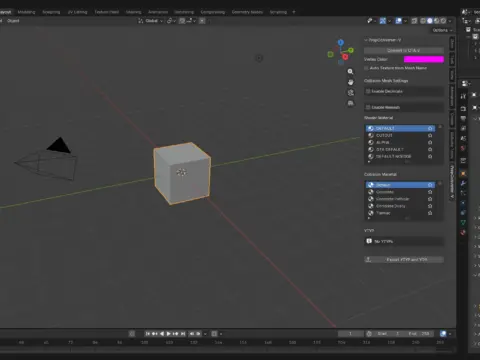Open the Tool properties tab icon
Viewport: 480px width, 360px height.
click(x=463, y=96)
